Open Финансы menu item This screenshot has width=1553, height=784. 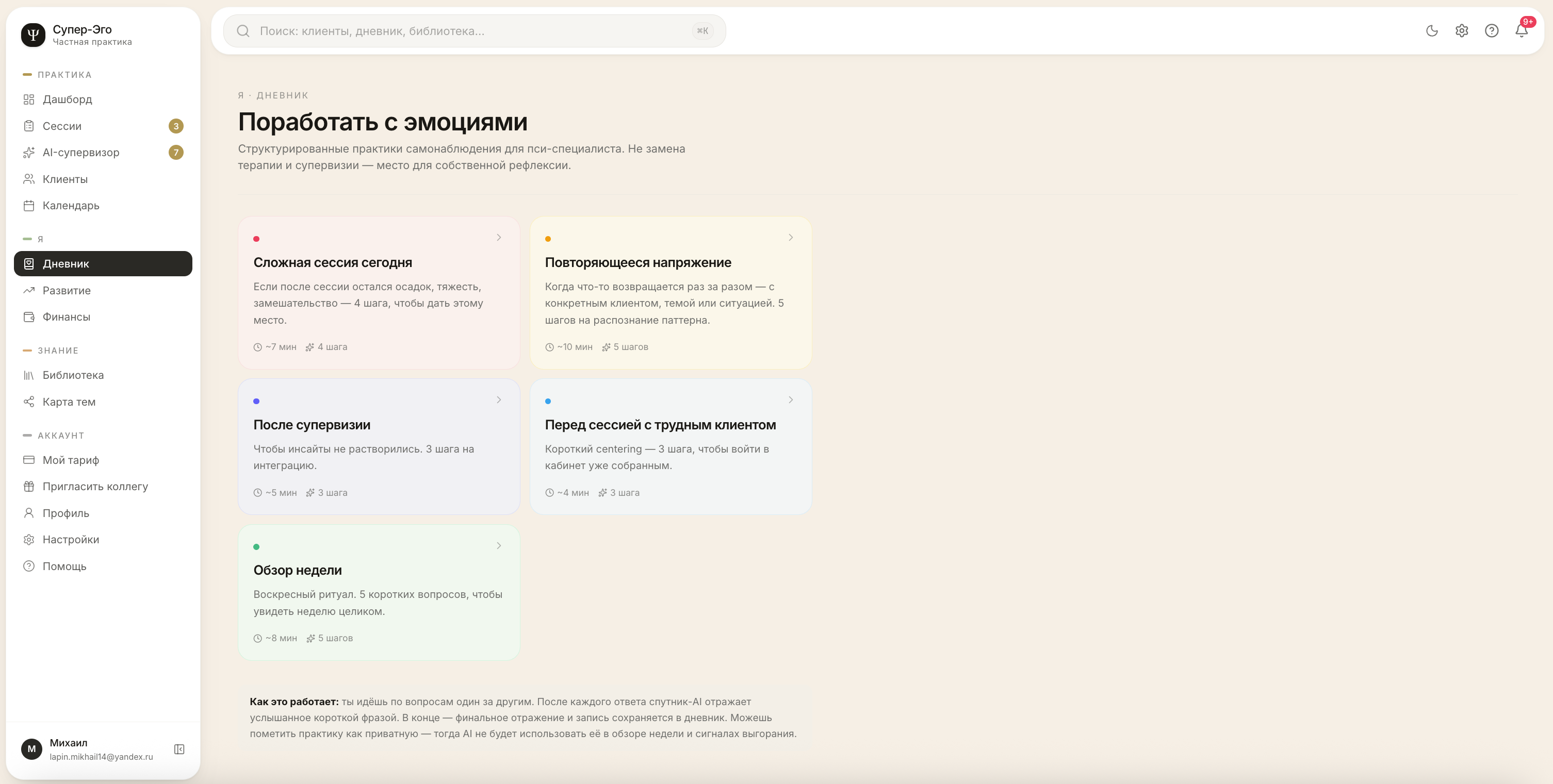pos(103,317)
